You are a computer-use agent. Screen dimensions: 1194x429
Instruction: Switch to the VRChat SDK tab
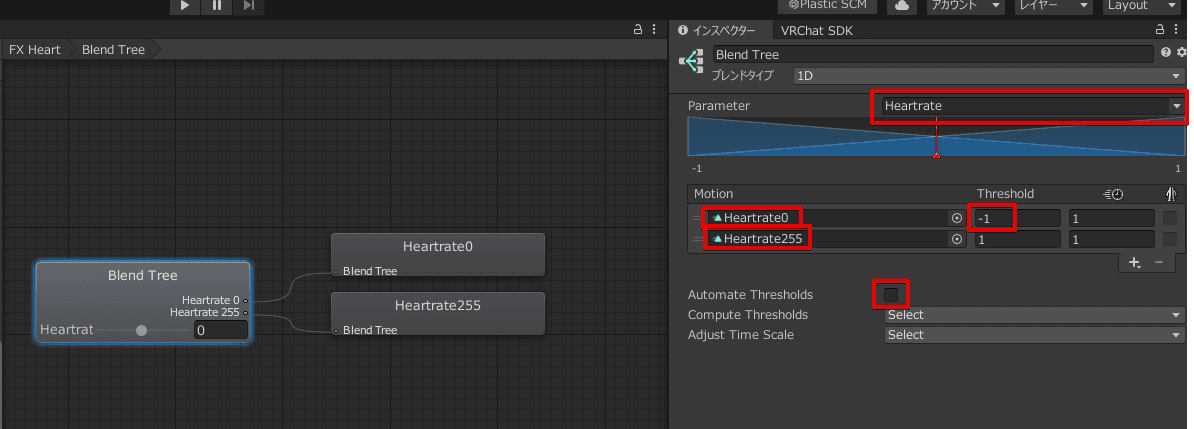click(816, 31)
